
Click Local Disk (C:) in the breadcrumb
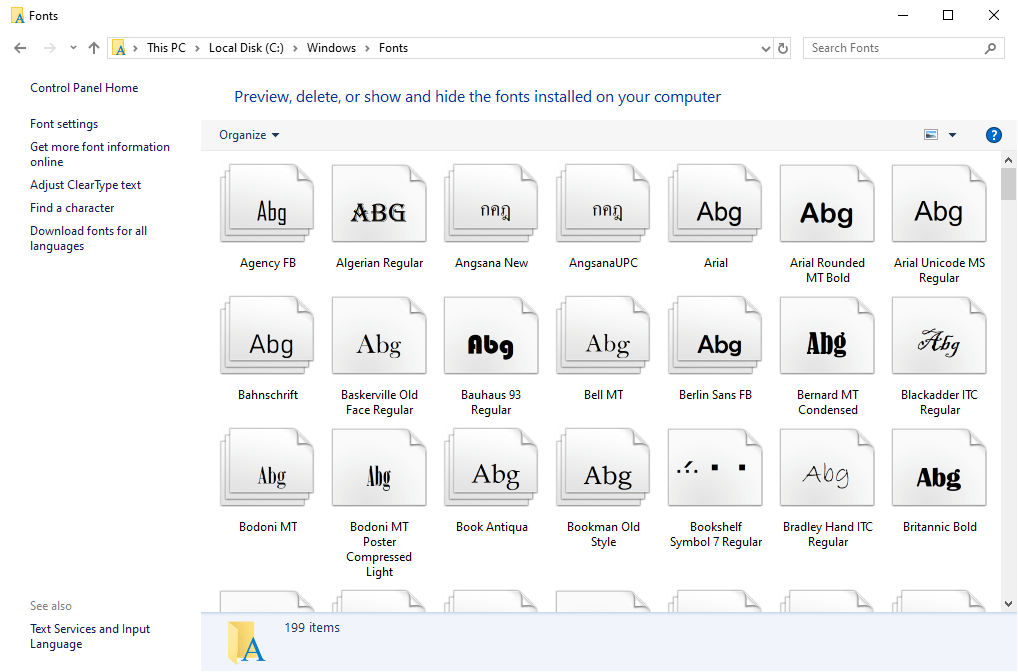tap(246, 48)
